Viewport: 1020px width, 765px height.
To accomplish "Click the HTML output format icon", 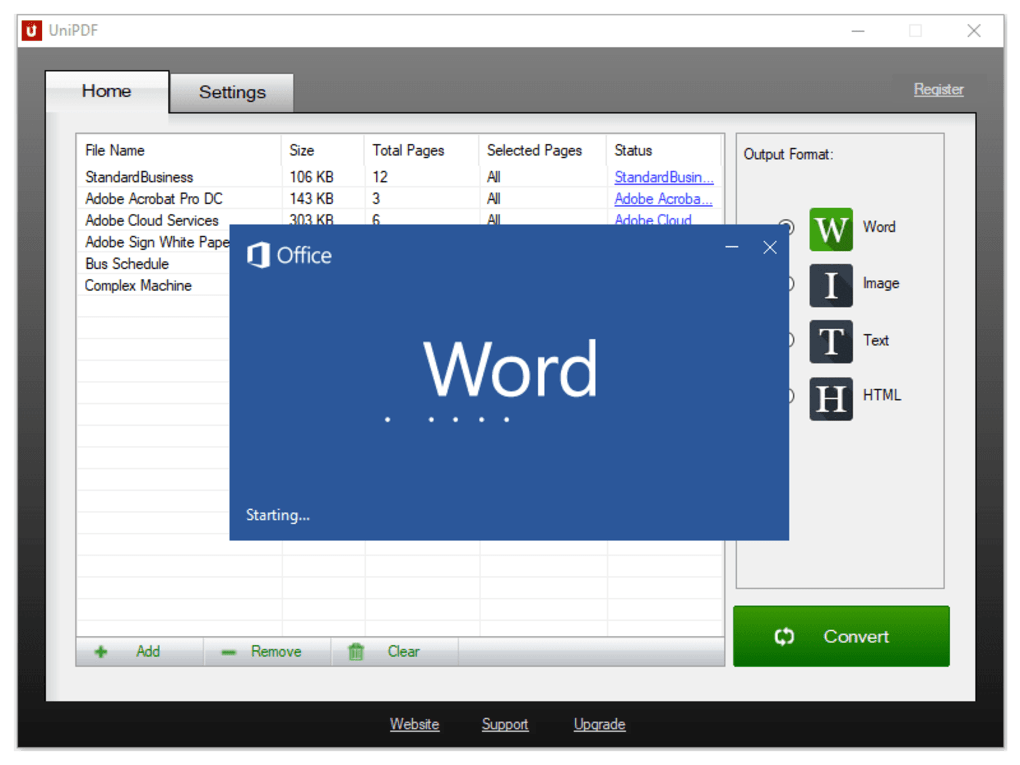I will 830,398.
